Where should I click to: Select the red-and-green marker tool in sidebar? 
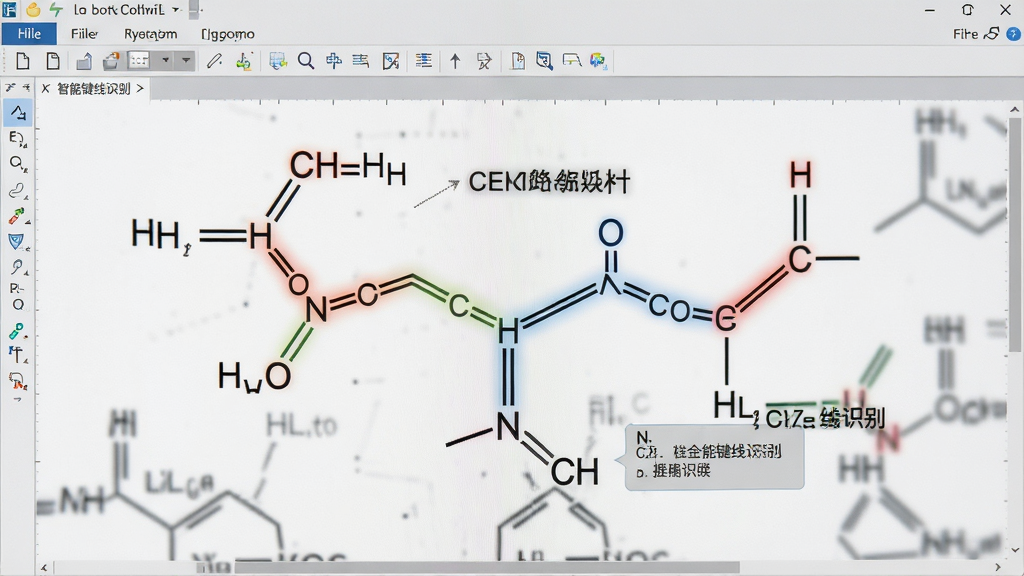[x=17, y=216]
